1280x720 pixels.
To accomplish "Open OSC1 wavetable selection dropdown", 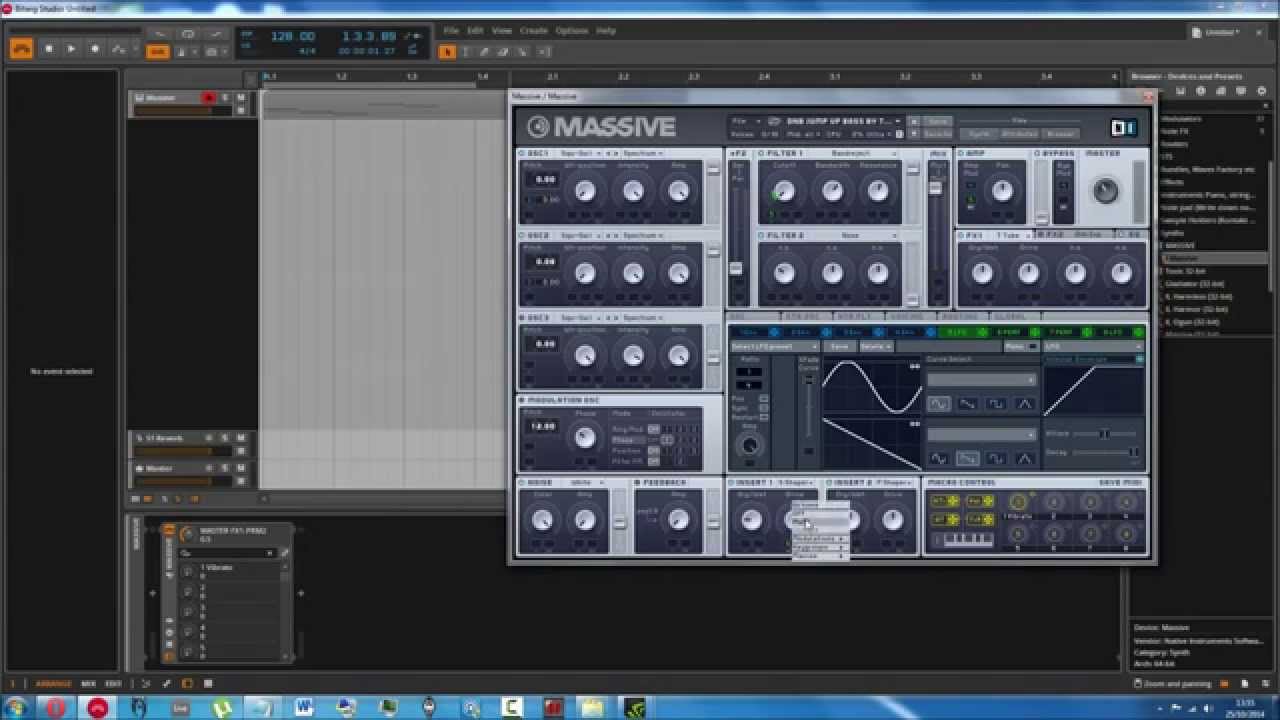I will [579, 154].
